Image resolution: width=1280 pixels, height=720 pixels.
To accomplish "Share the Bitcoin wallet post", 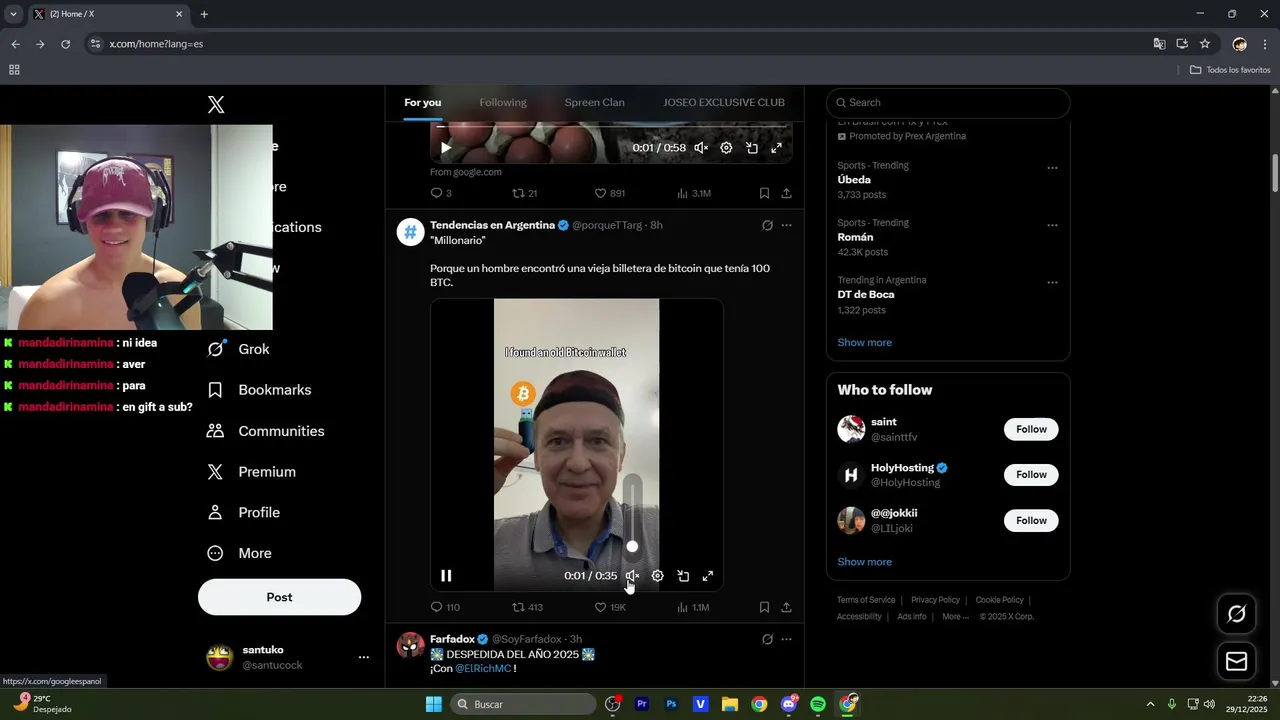I will click(x=787, y=607).
